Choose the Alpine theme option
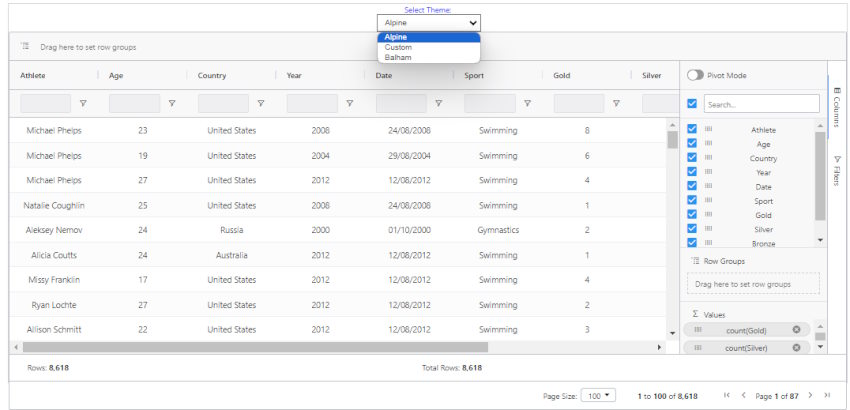 tap(429, 37)
